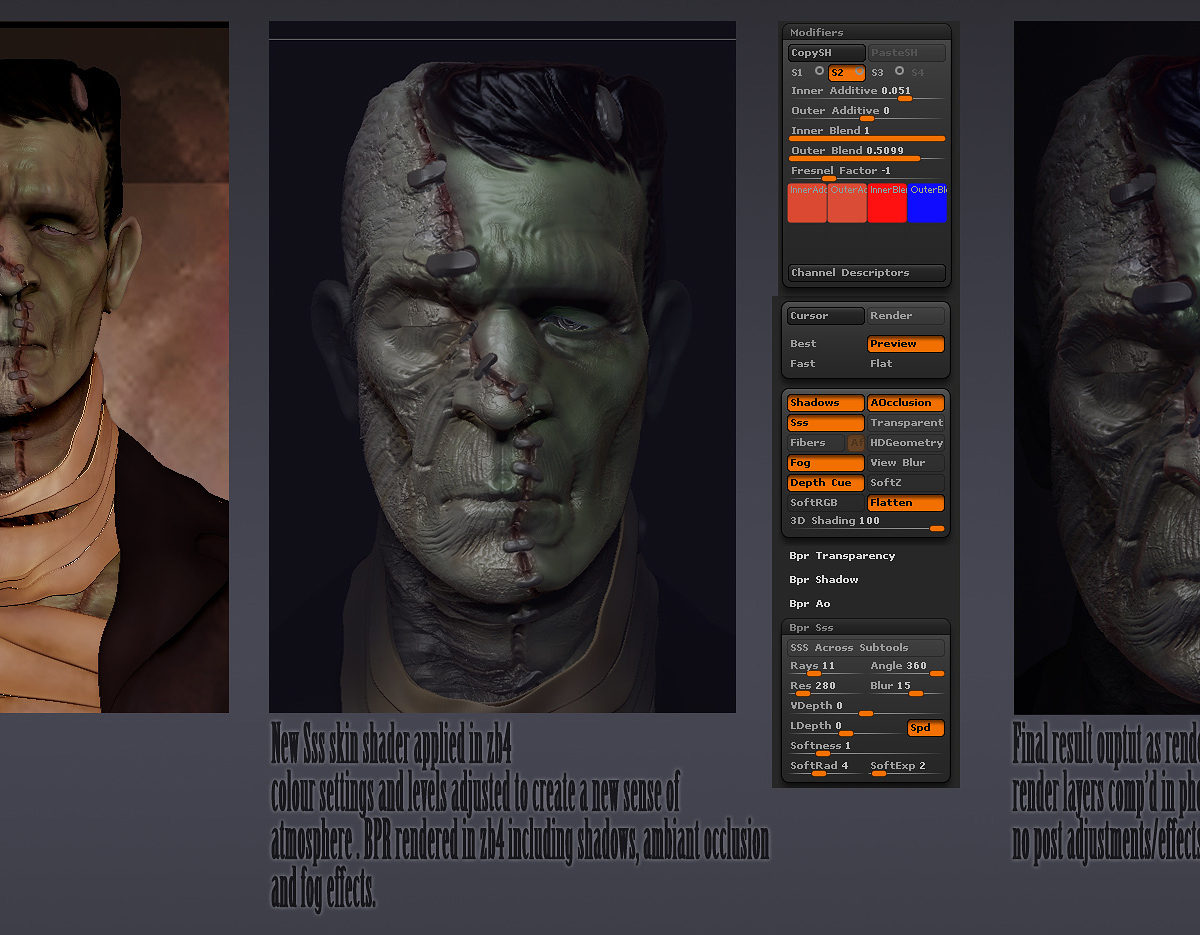The height and width of the screenshot is (935, 1200).
Task: Expand the Bpr Shadow section
Action: click(x=824, y=580)
